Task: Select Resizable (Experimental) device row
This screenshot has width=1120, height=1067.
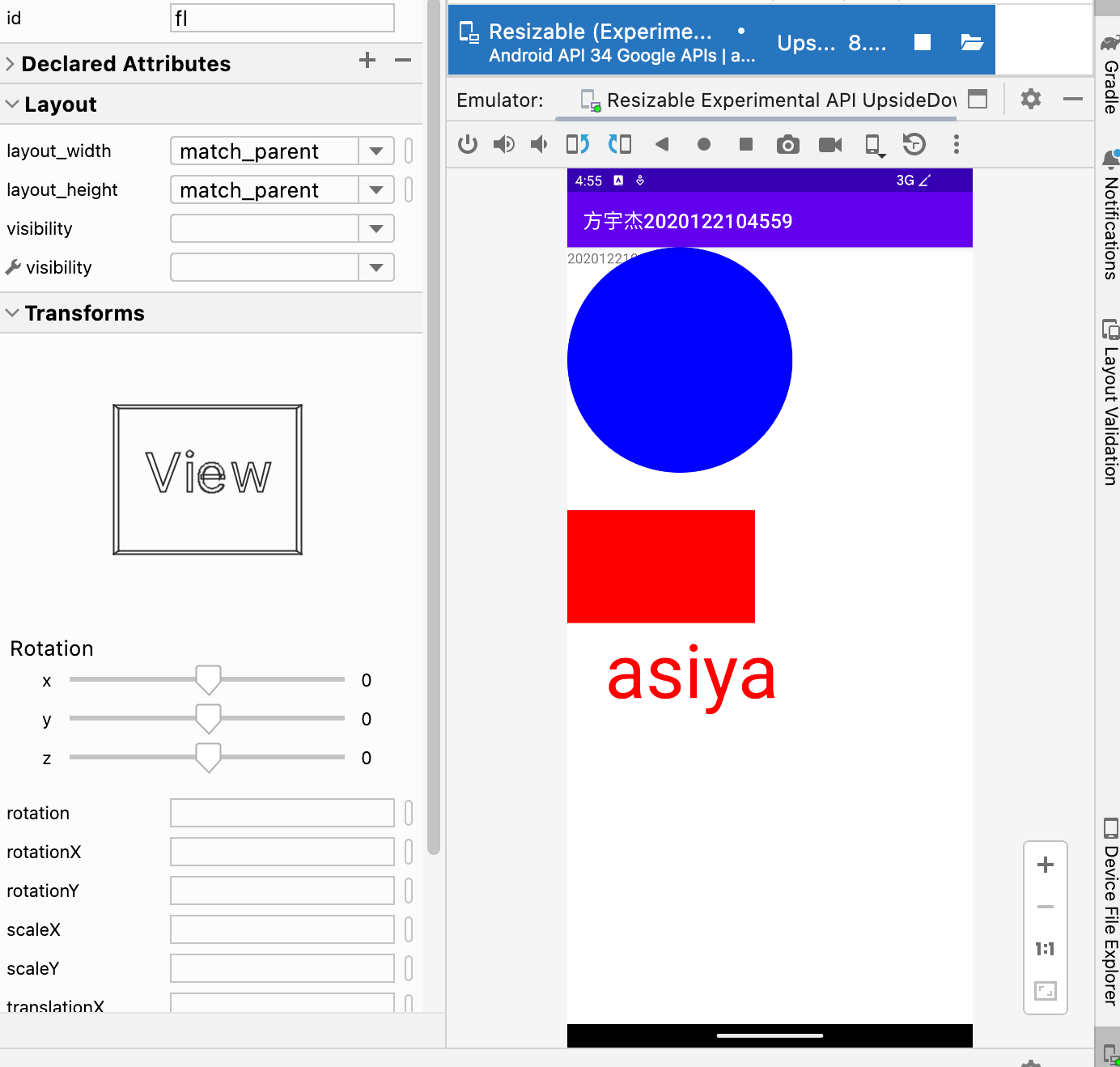Action: [x=722, y=40]
